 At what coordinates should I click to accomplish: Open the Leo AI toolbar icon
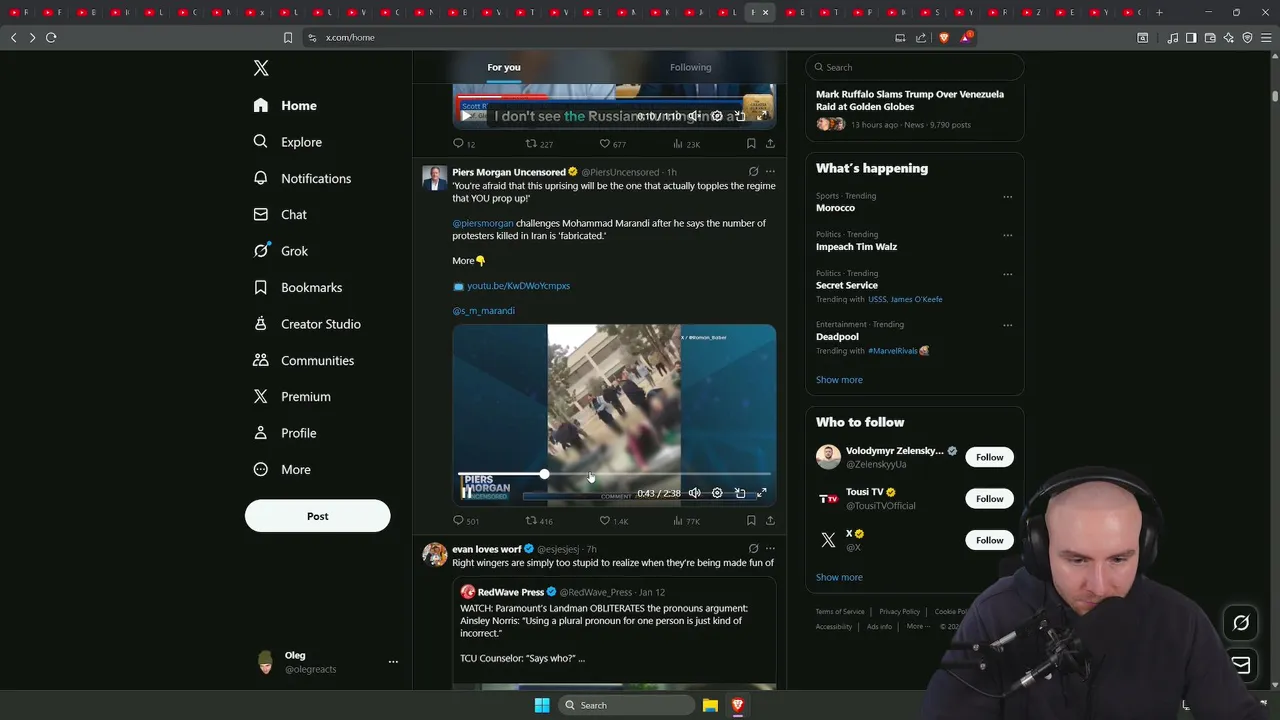point(1229,37)
